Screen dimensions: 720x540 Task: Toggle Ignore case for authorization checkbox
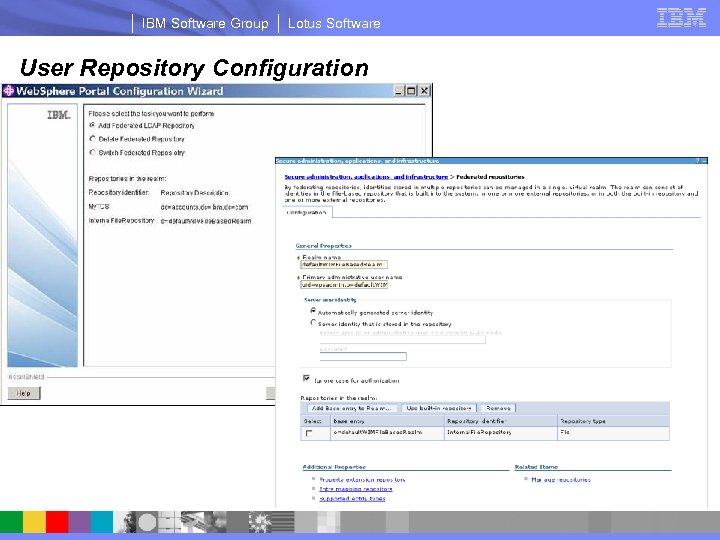pyautogui.click(x=306, y=378)
